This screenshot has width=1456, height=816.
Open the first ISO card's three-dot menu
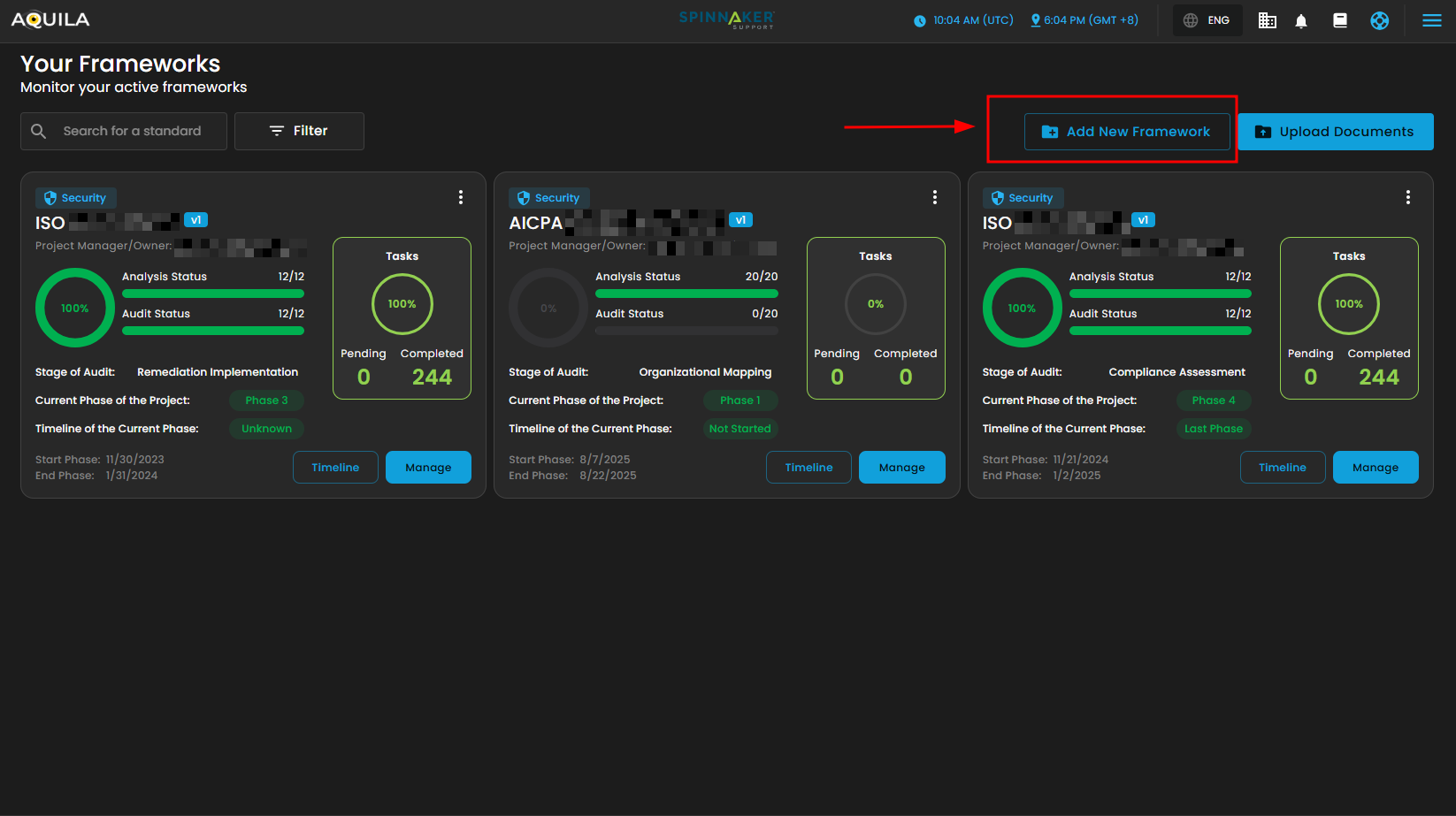(x=460, y=197)
